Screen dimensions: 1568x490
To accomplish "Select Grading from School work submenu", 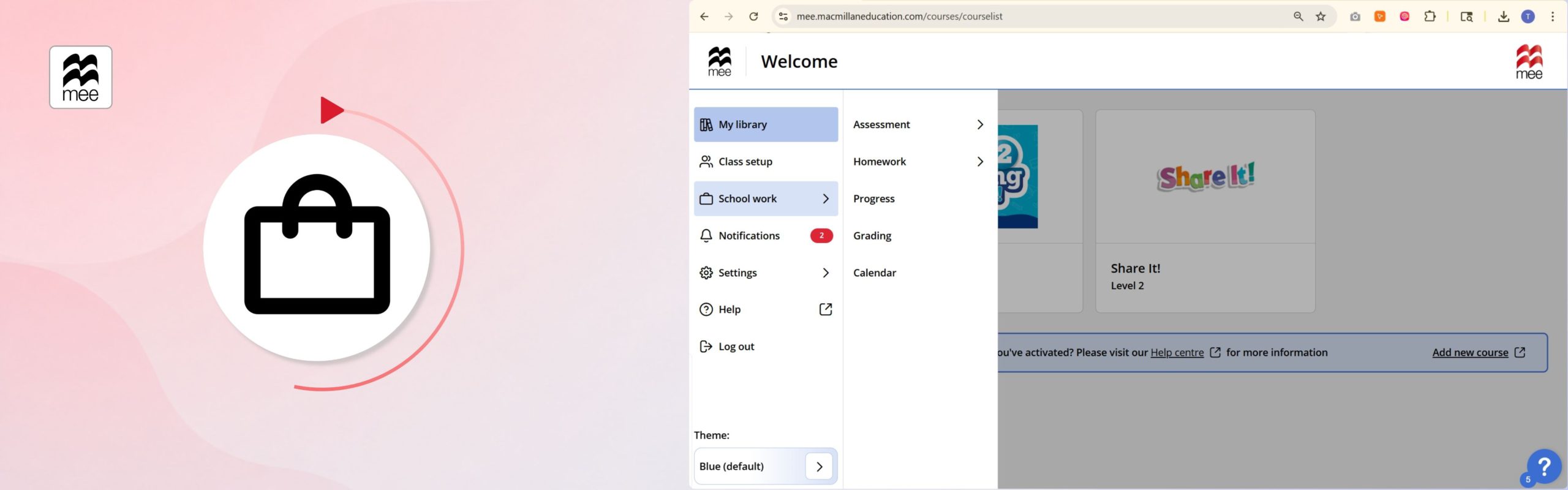I will pyautogui.click(x=872, y=236).
